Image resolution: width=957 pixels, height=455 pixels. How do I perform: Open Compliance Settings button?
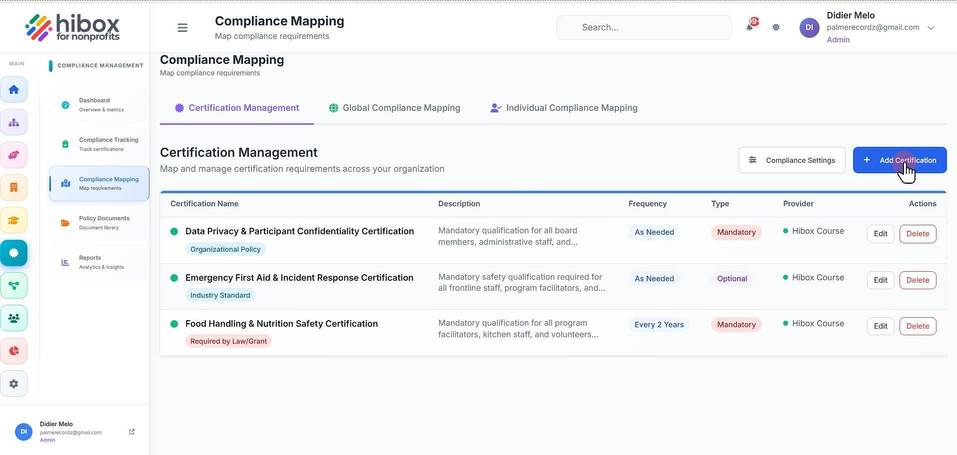click(x=792, y=160)
